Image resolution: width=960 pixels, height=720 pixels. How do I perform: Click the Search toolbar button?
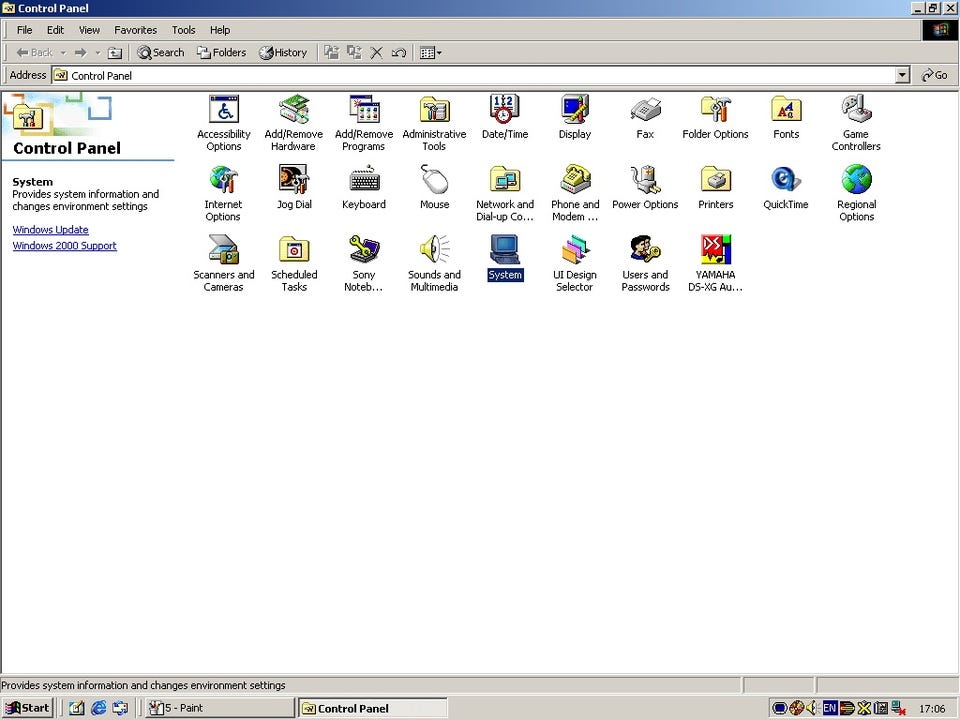point(161,53)
